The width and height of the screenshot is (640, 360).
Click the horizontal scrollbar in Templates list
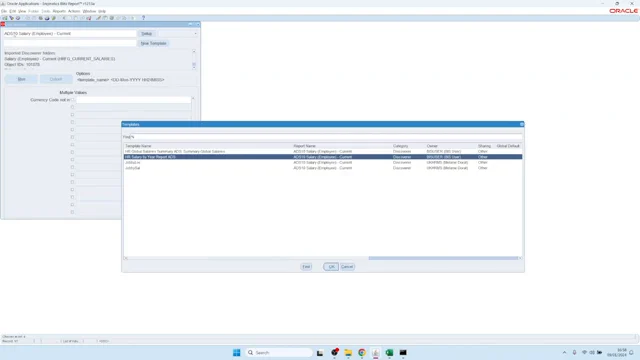click(x=443, y=258)
